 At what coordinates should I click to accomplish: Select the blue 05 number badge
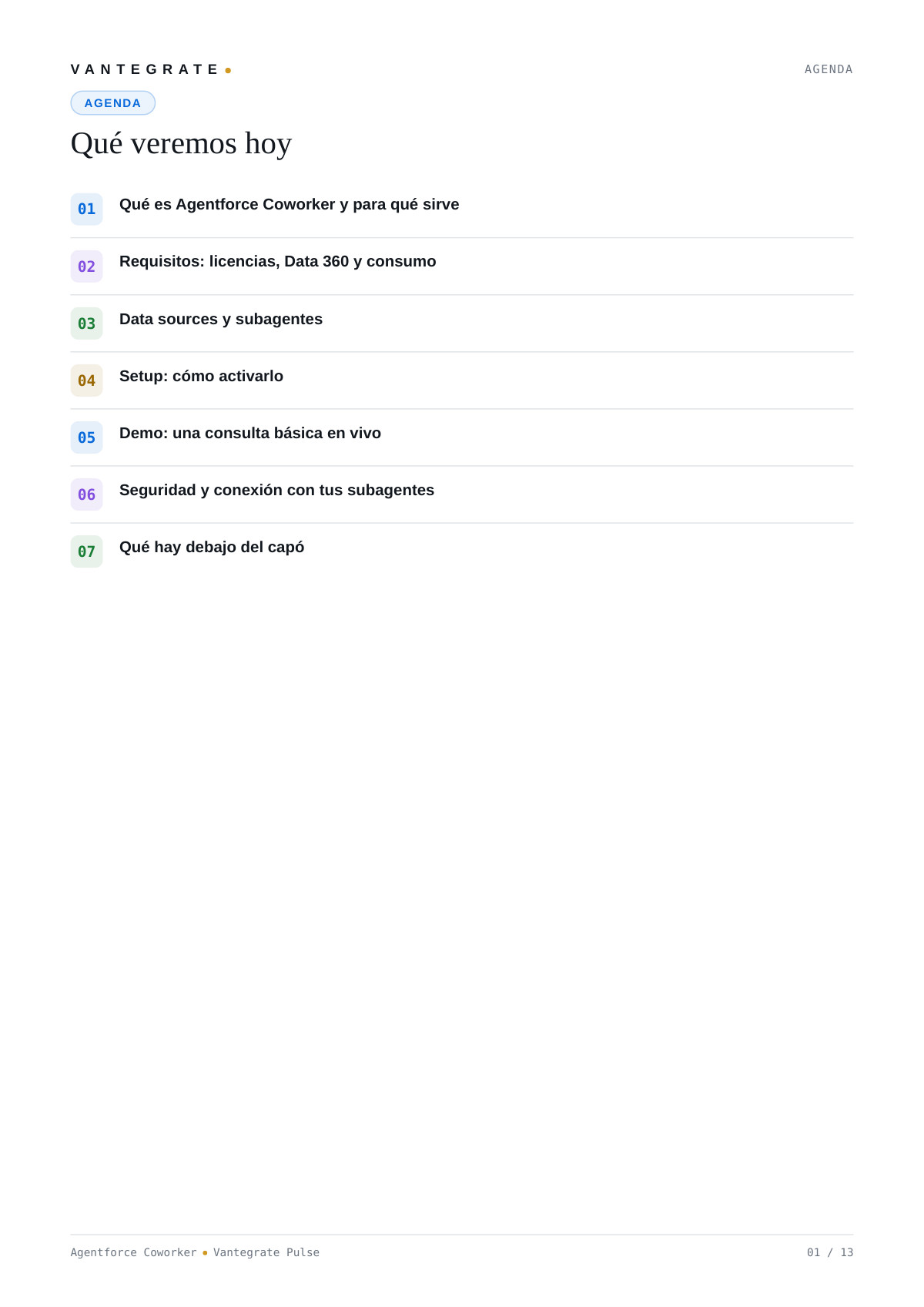click(x=86, y=437)
